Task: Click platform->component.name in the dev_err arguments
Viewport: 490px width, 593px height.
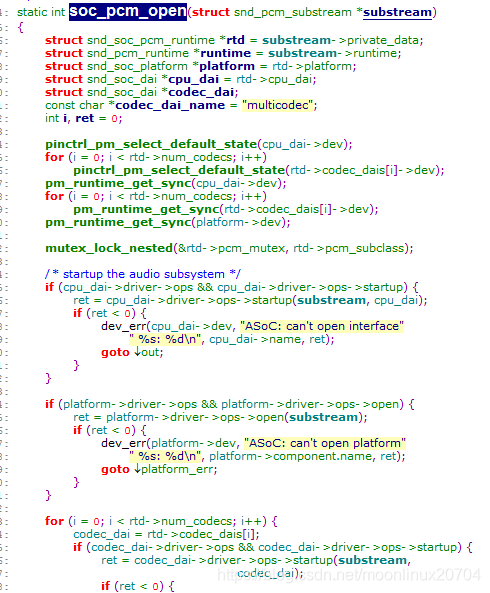Action: 290,456
